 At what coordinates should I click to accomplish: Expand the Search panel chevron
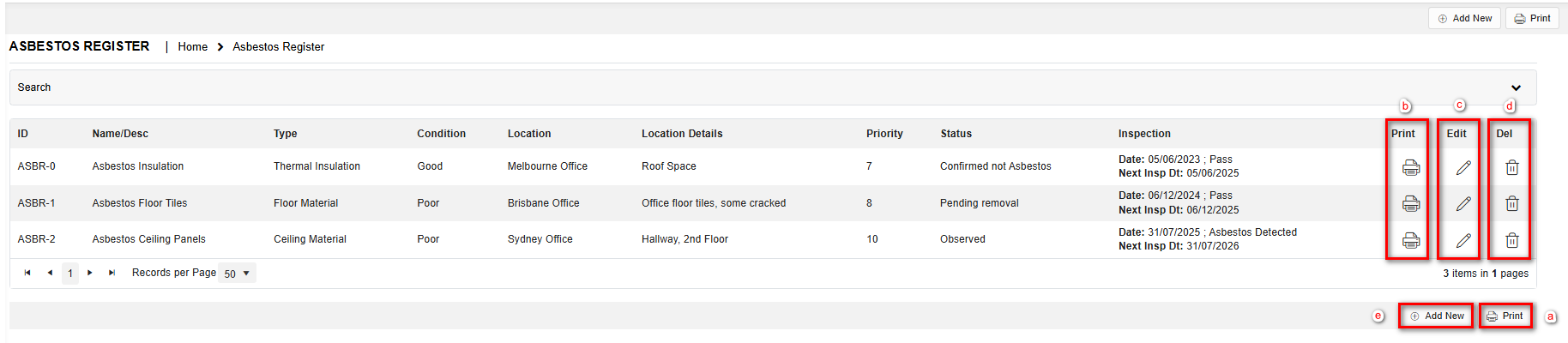[x=1516, y=87]
